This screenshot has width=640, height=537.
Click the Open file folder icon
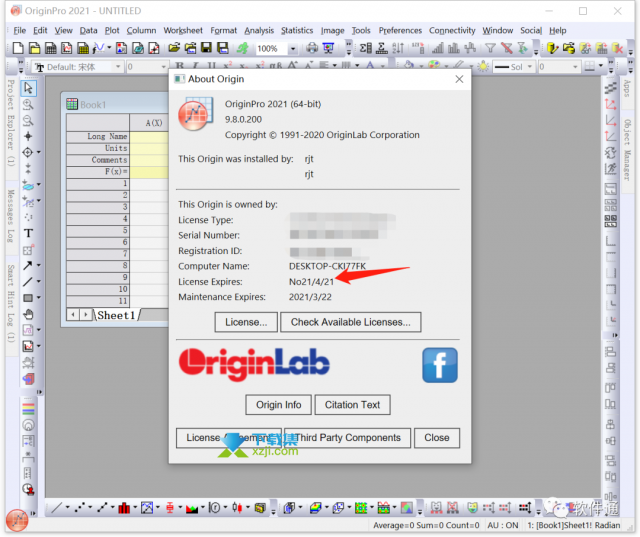[174, 48]
